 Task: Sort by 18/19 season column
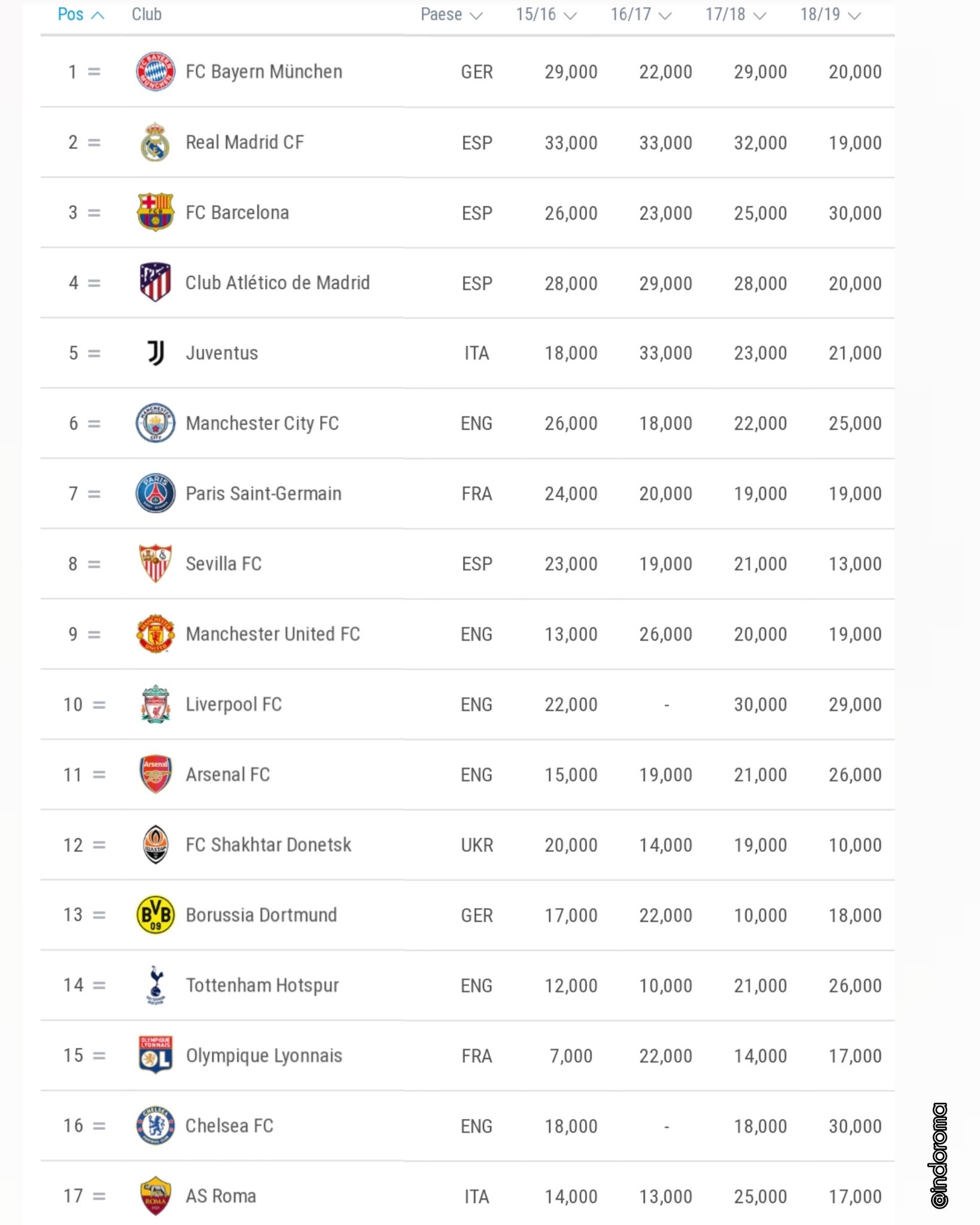coord(830,14)
